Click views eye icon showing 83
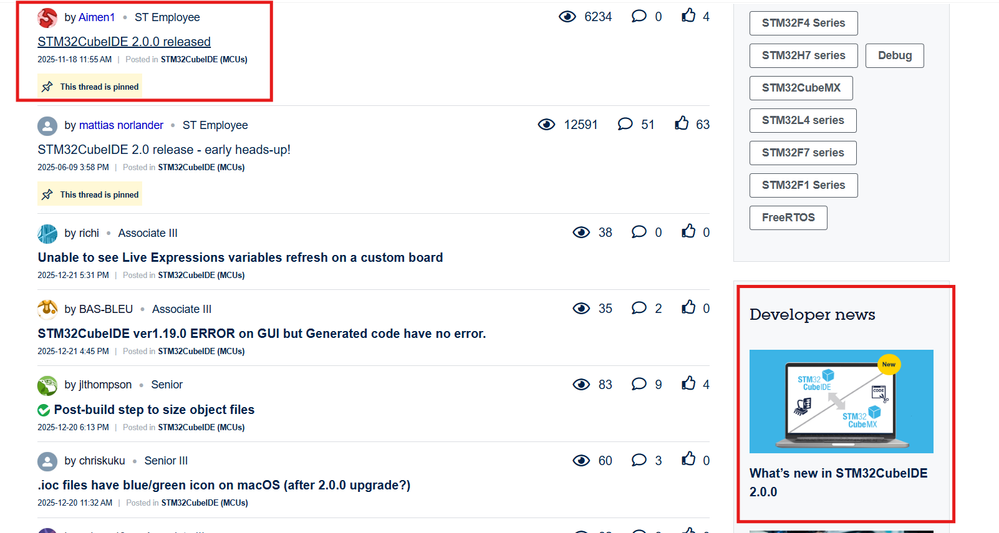The height and width of the screenshot is (533, 999). click(x=581, y=384)
